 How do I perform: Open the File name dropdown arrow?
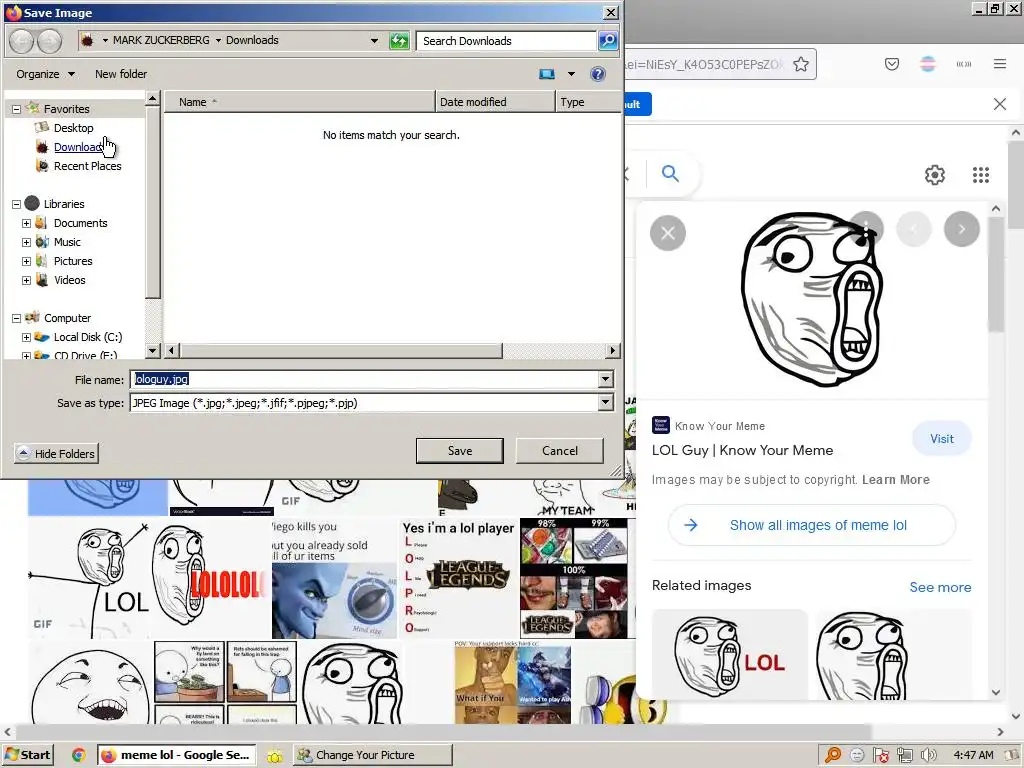[x=605, y=379]
